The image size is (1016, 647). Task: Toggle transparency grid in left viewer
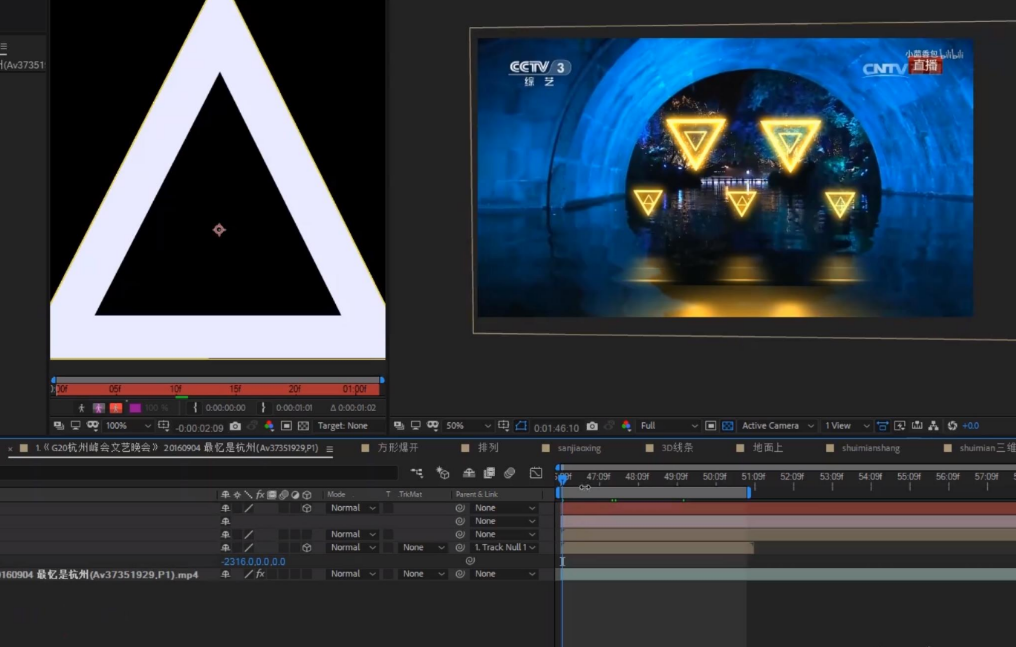pos(303,426)
